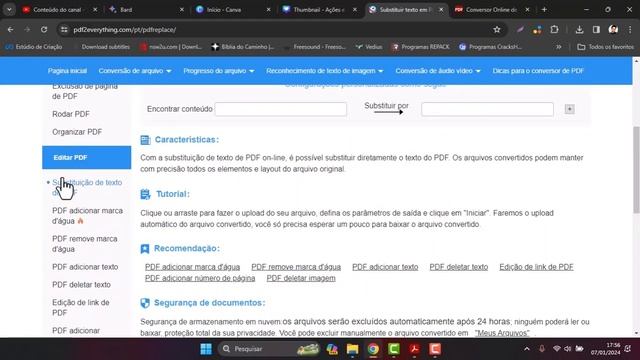Switch to the Conversor Online tab
This screenshot has height=360, width=640.
(491, 9)
